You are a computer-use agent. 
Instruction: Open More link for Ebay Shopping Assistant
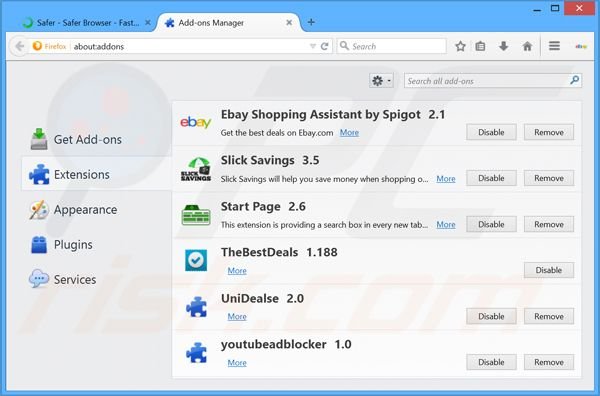point(349,132)
